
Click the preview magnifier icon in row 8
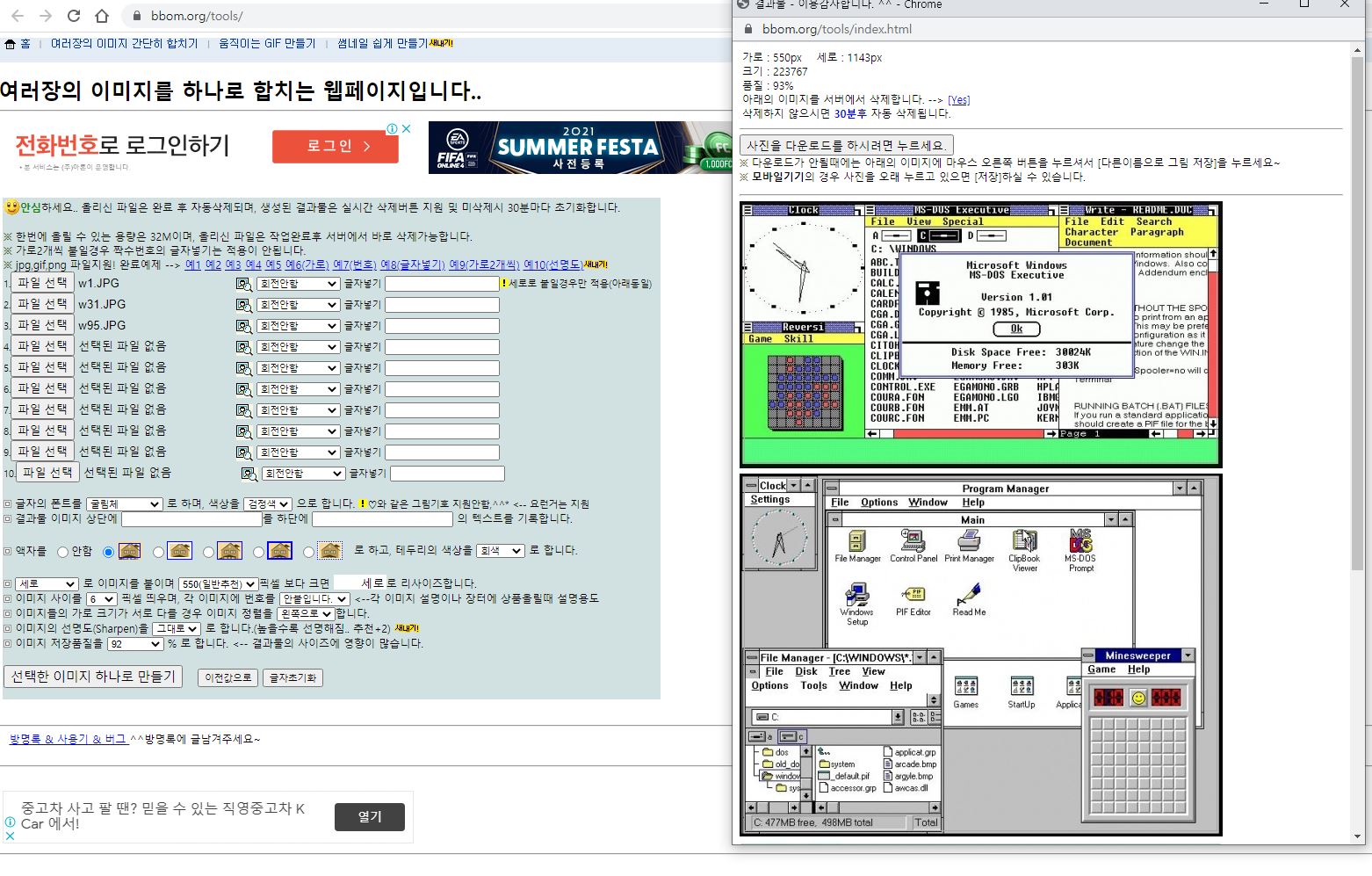point(243,431)
